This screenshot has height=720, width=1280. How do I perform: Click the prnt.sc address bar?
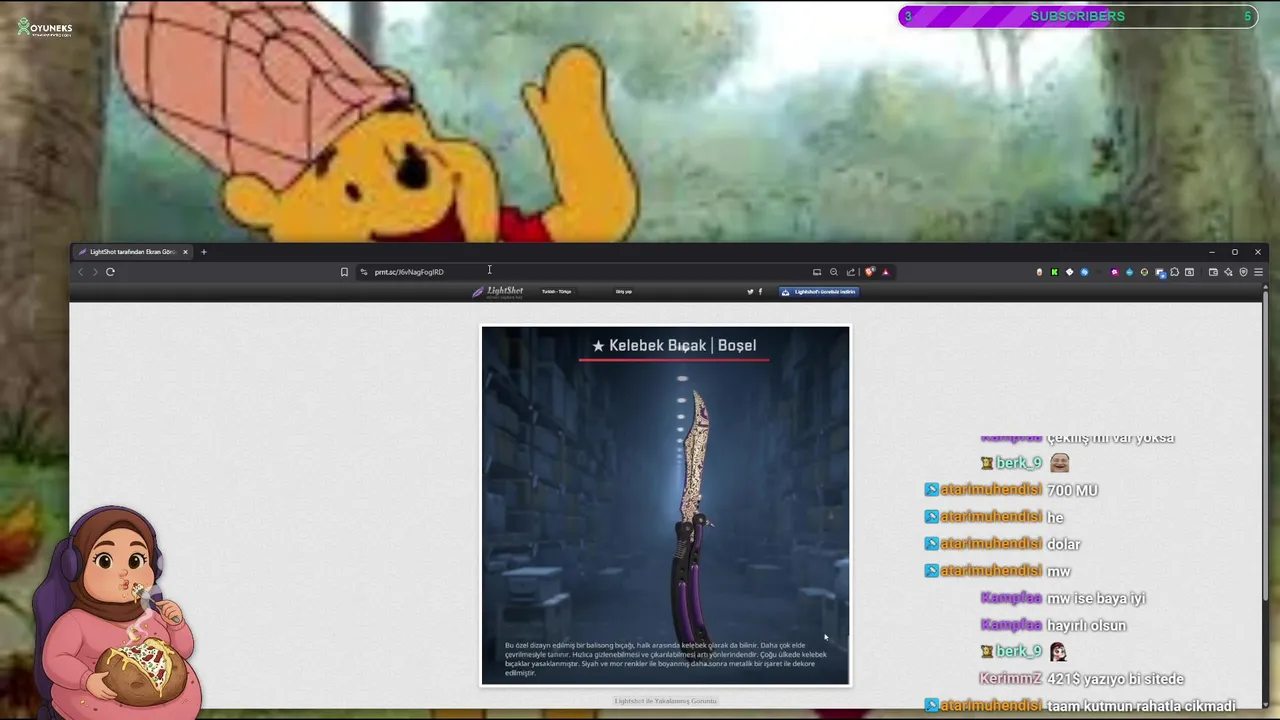tap(590, 272)
